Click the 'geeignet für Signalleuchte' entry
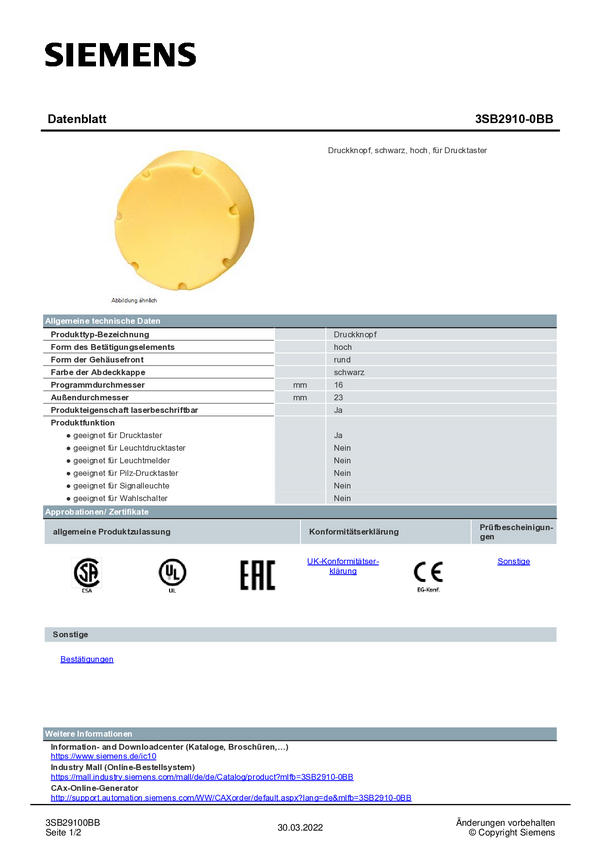 click(x=121, y=486)
